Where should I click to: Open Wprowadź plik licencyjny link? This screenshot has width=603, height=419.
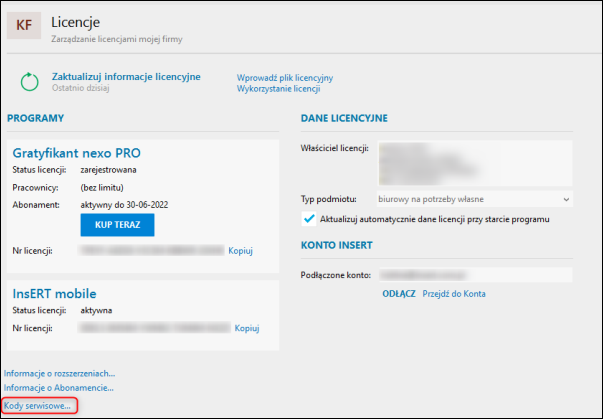pos(285,78)
